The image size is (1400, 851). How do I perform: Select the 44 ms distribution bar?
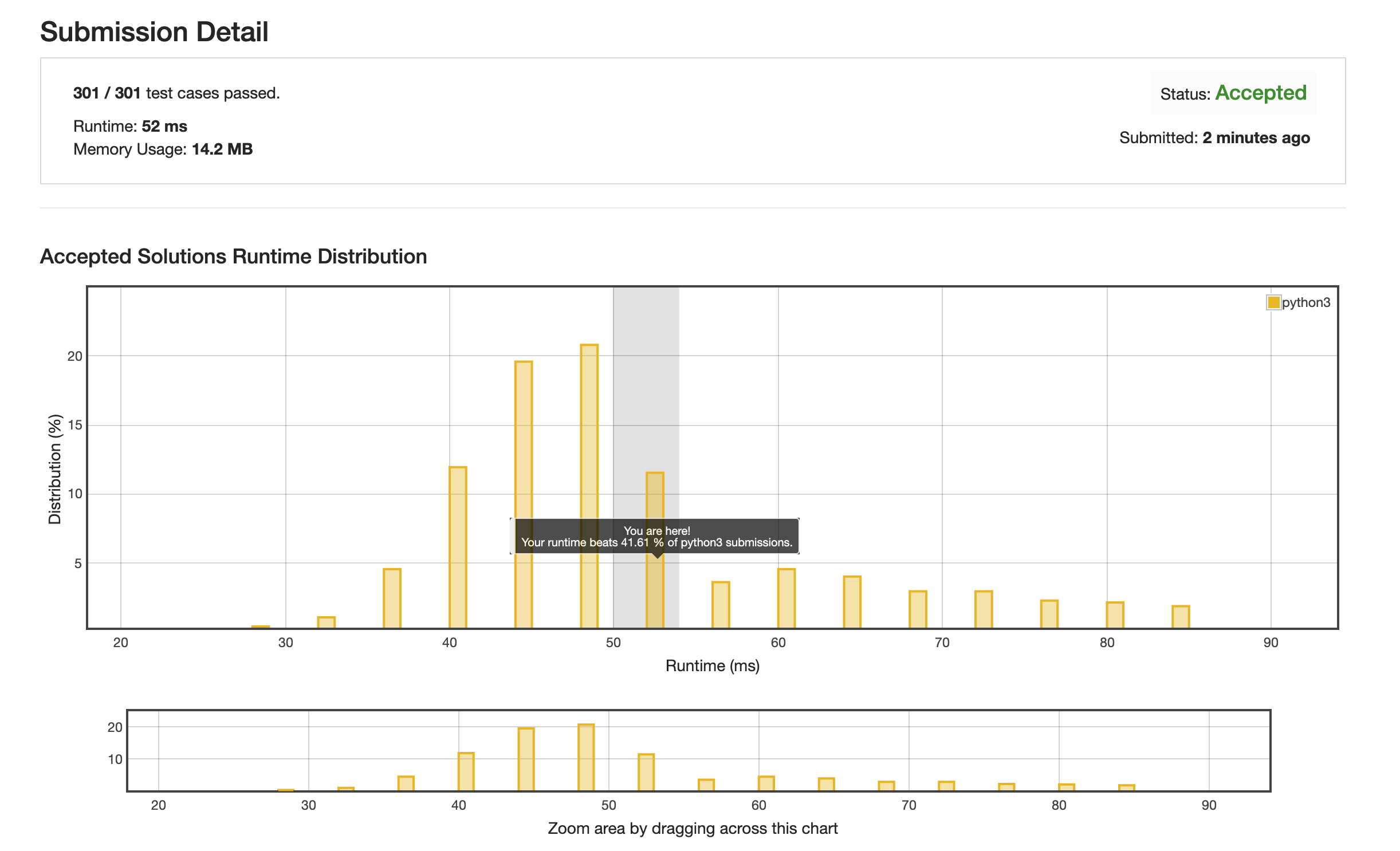tap(523, 441)
